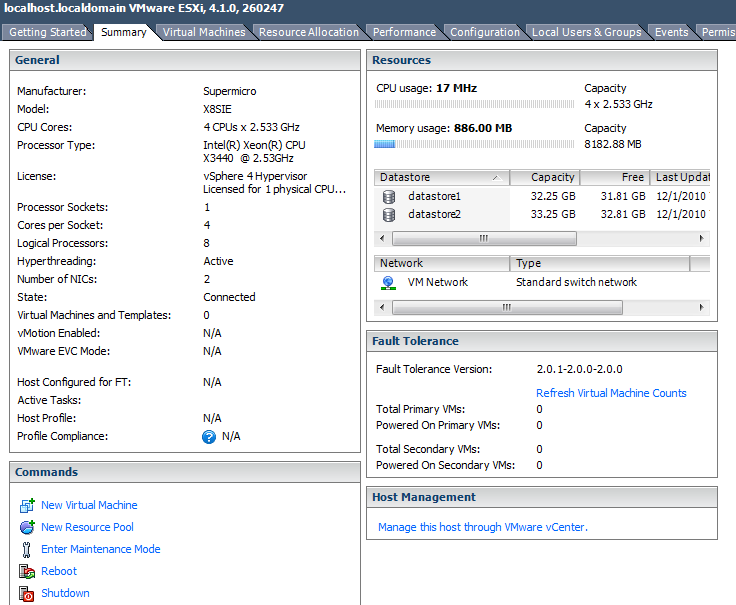Select the datastore1 disk icon

pyautogui.click(x=389, y=196)
